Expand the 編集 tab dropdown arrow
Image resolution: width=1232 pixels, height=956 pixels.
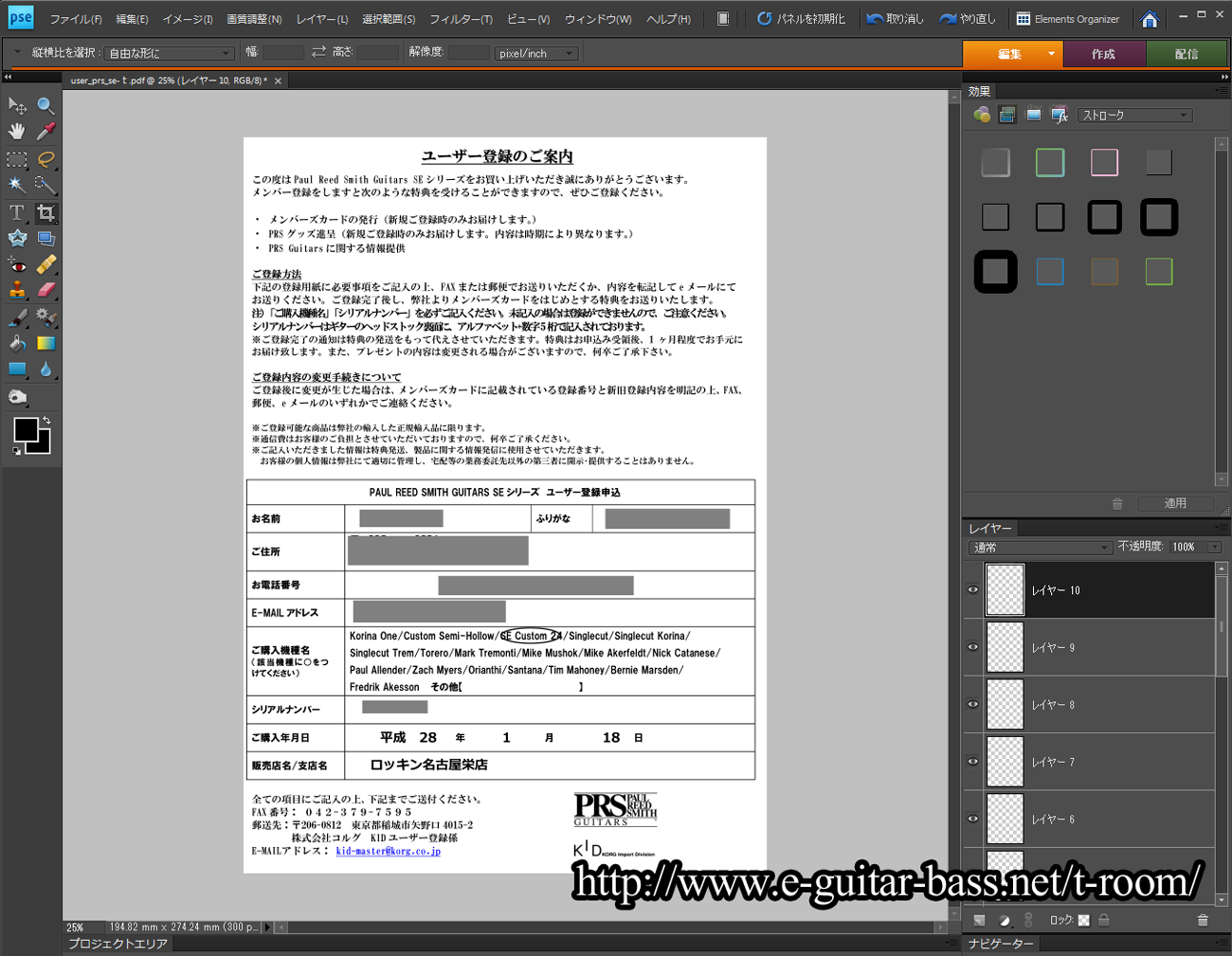[x=1051, y=54]
